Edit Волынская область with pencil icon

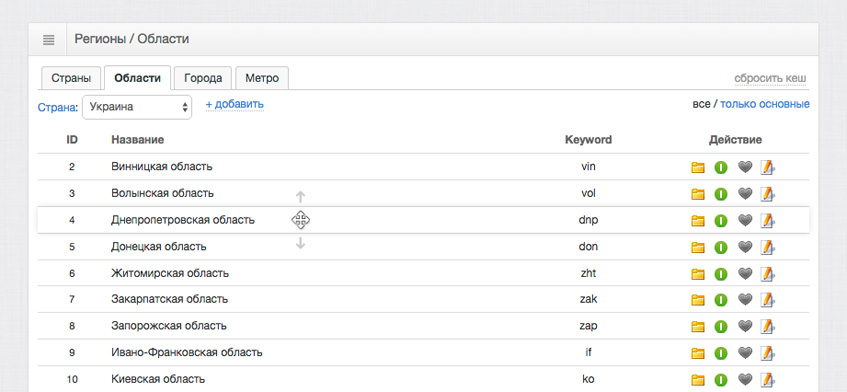[x=767, y=194]
